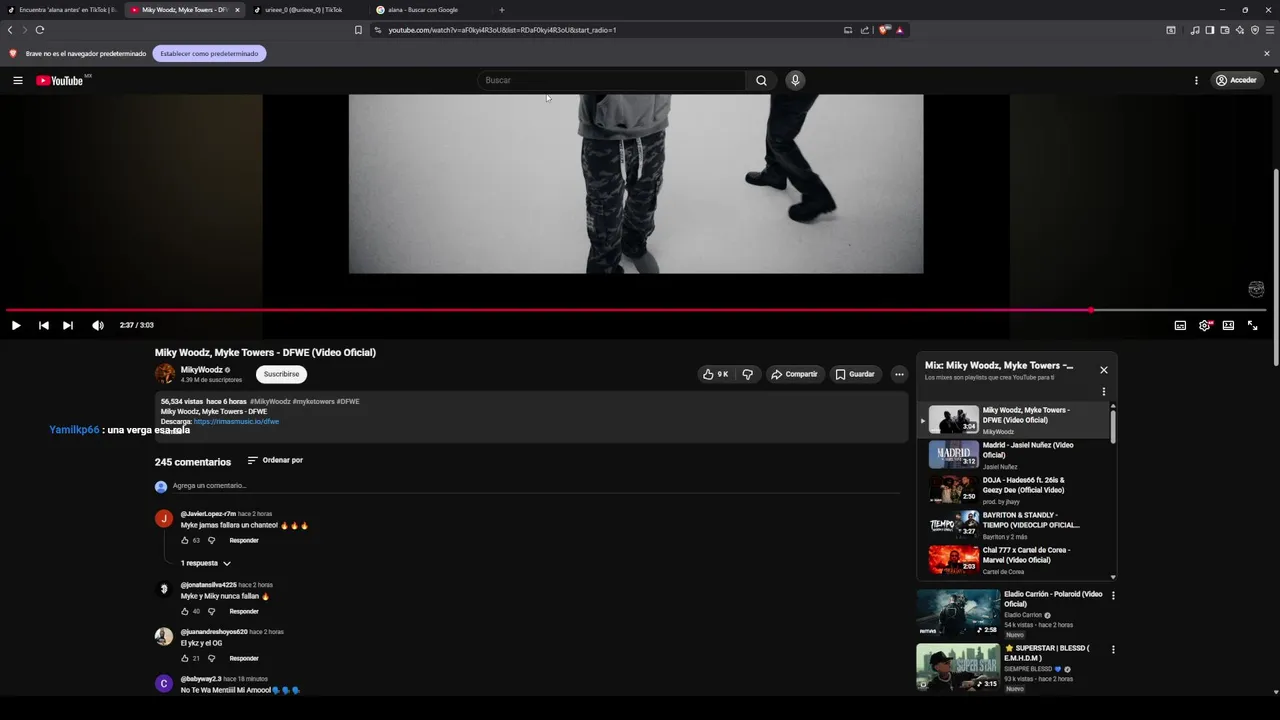Open the Ordenar por sort dropdown
The width and height of the screenshot is (1280, 720).
(275, 461)
